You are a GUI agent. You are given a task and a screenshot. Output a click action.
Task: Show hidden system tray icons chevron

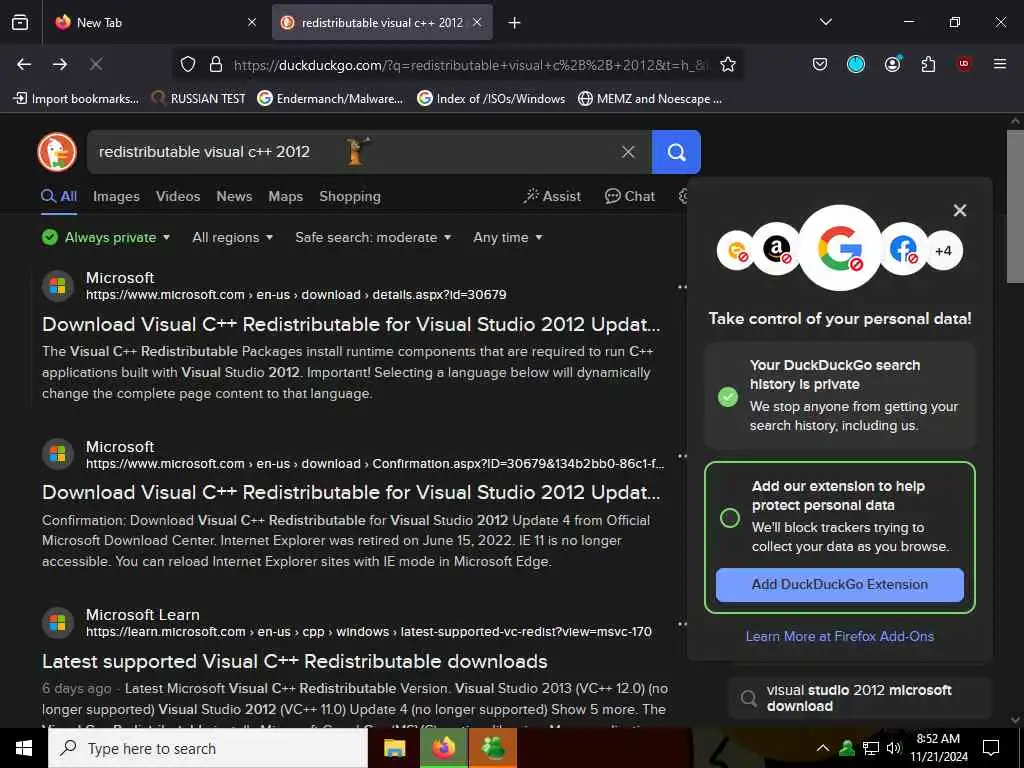pyautogui.click(x=823, y=748)
